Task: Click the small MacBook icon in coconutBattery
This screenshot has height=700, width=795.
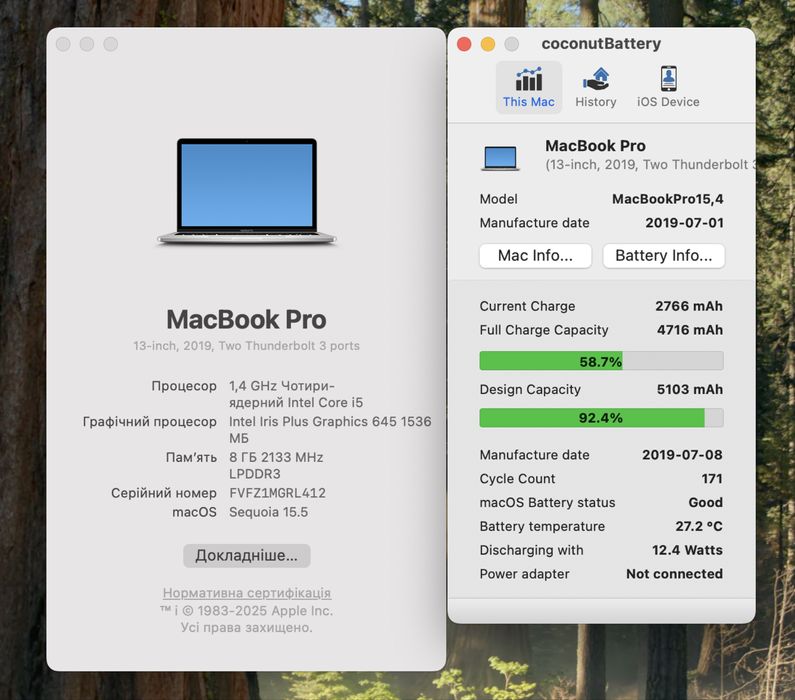Action: (x=500, y=158)
